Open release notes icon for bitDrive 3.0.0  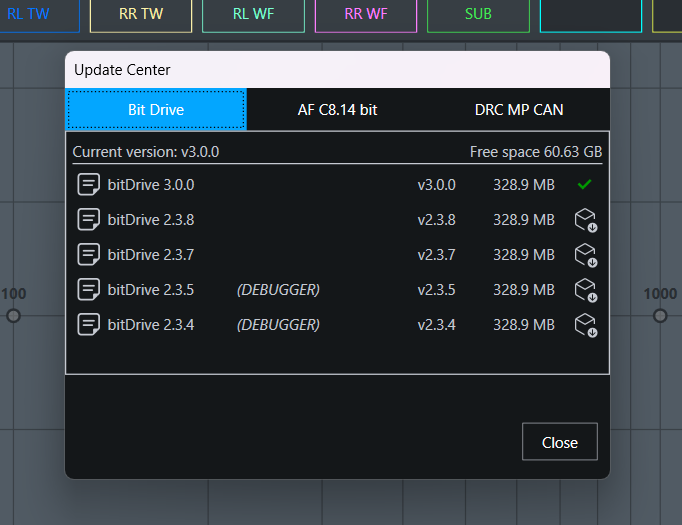(x=89, y=184)
